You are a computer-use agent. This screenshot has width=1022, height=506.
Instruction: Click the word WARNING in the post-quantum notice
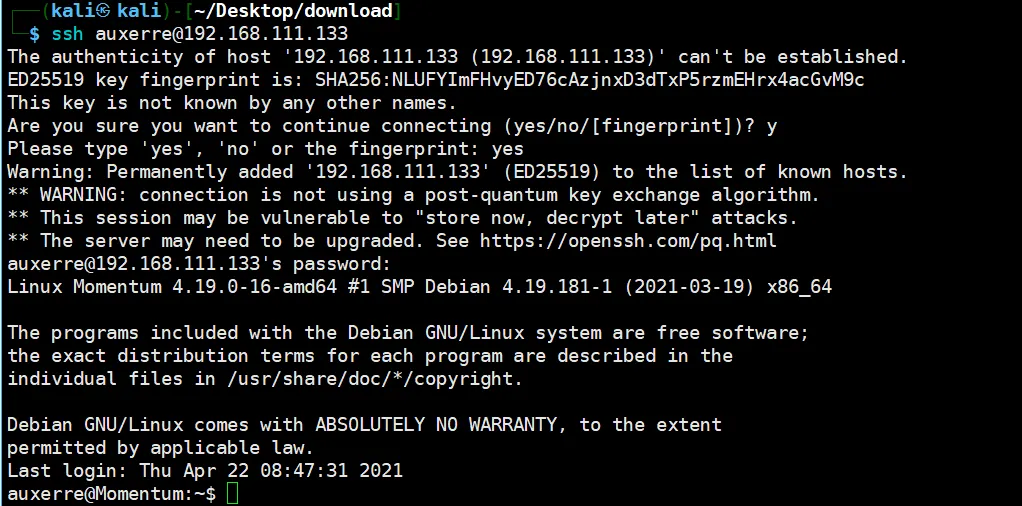coord(83,195)
